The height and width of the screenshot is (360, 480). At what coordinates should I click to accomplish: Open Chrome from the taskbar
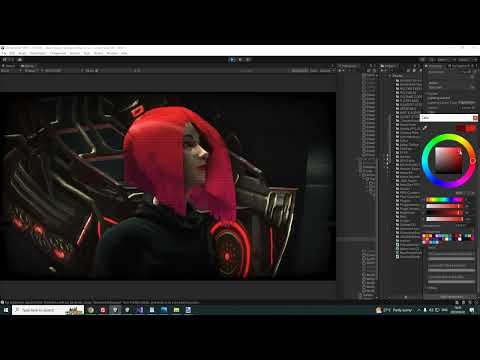(x=91, y=310)
